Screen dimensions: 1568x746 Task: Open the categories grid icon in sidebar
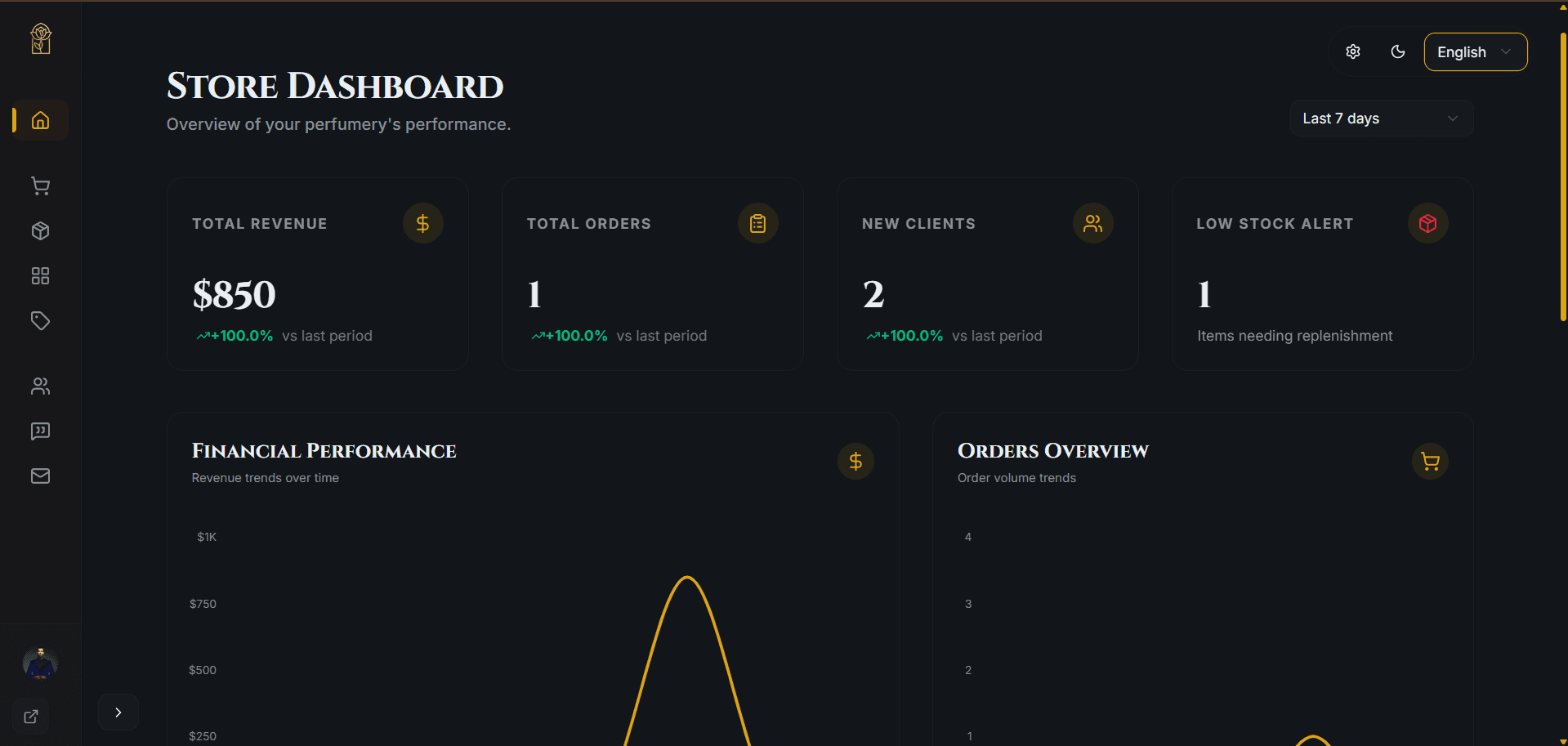pos(40,276)
